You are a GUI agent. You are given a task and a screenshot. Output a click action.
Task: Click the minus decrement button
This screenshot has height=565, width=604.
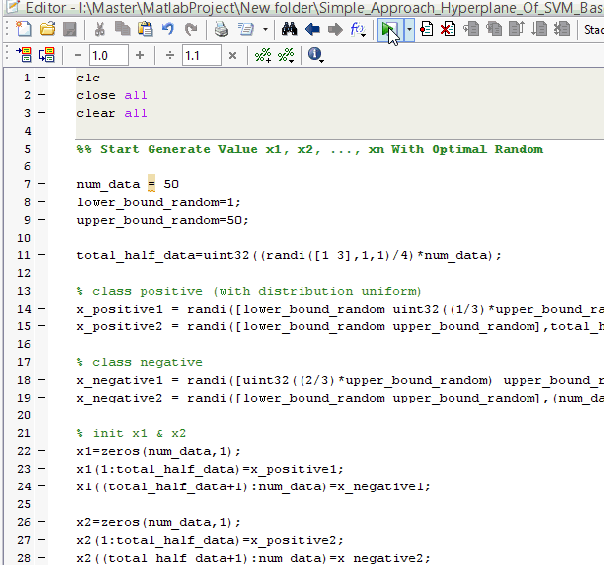79,55
